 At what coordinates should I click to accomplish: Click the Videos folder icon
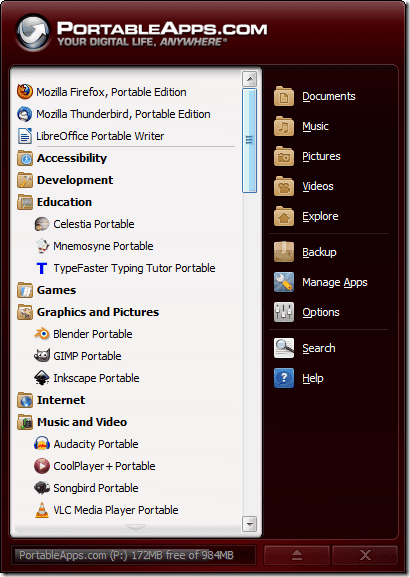tap(284, 186)
